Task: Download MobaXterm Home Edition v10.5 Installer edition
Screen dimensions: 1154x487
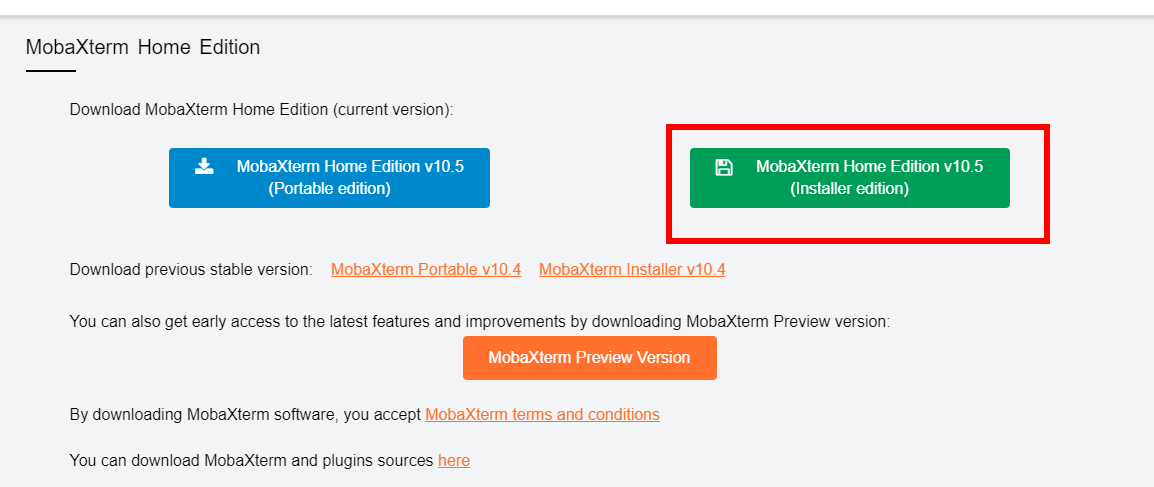Action: coord(849,178)
